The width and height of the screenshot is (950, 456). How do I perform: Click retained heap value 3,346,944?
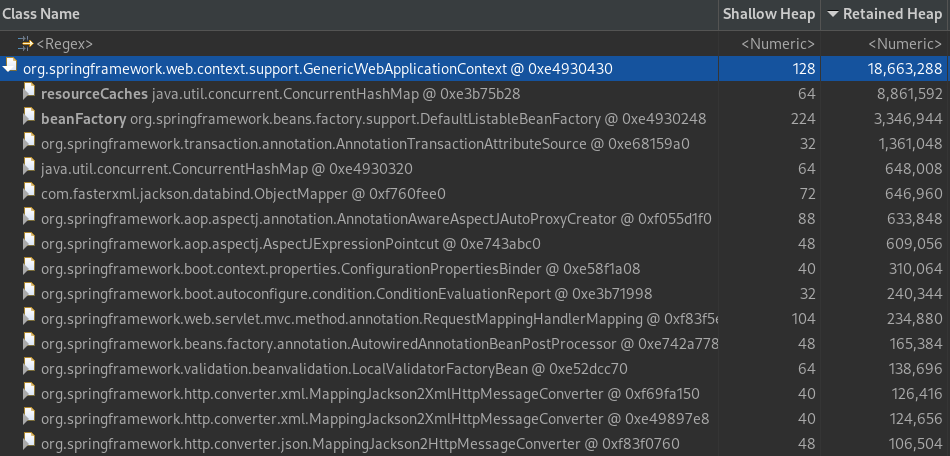[909, 119]
